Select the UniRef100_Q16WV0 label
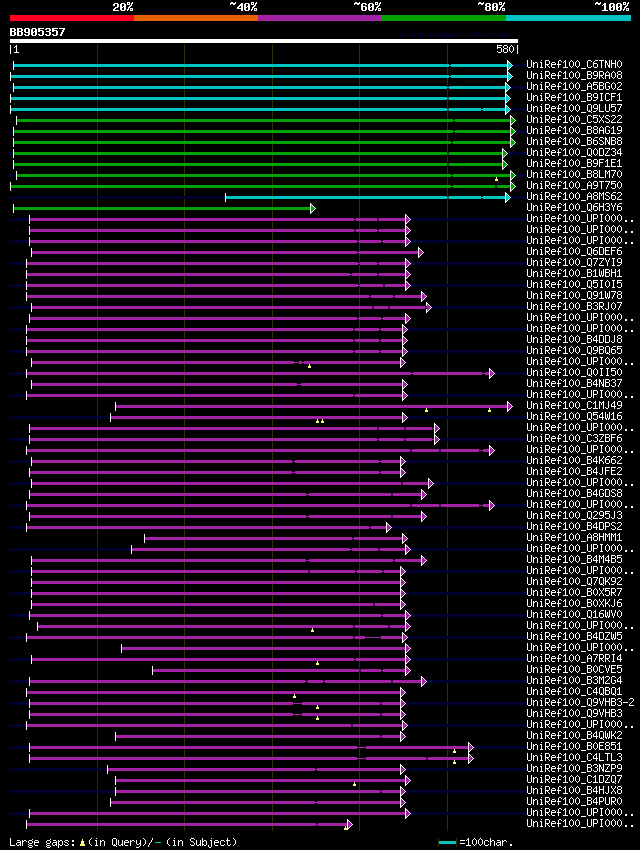 (574, 615)
